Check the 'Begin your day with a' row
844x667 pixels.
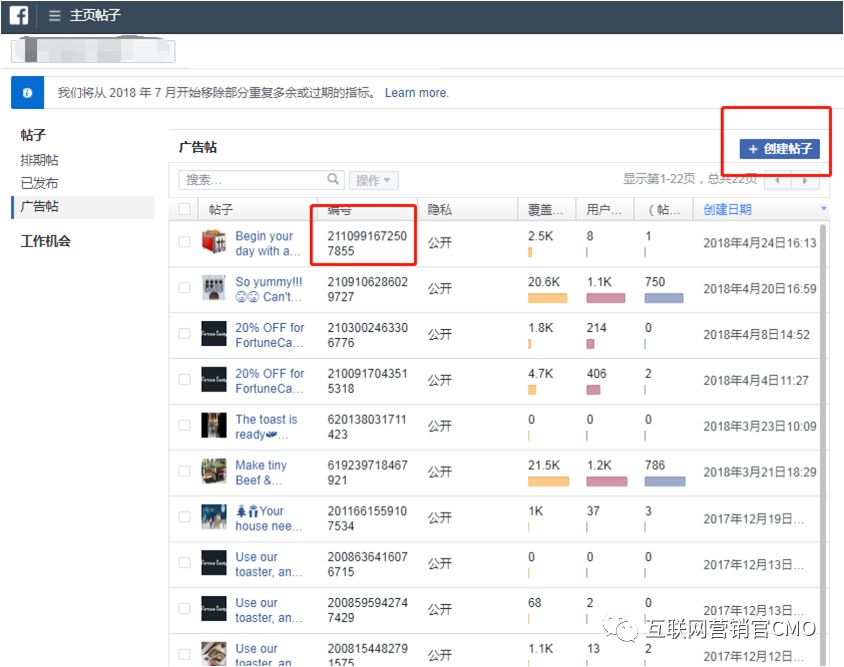[x=184, y=242]
